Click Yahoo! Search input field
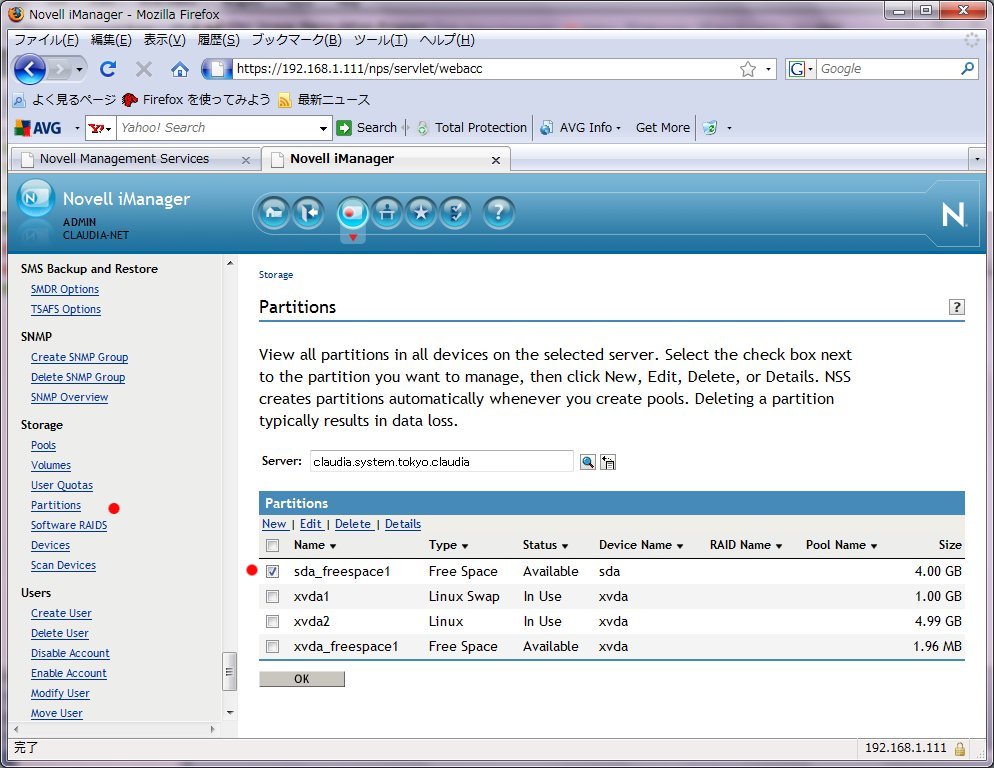The width and height of the screenshot is (994, 768). tap(218, 128)
